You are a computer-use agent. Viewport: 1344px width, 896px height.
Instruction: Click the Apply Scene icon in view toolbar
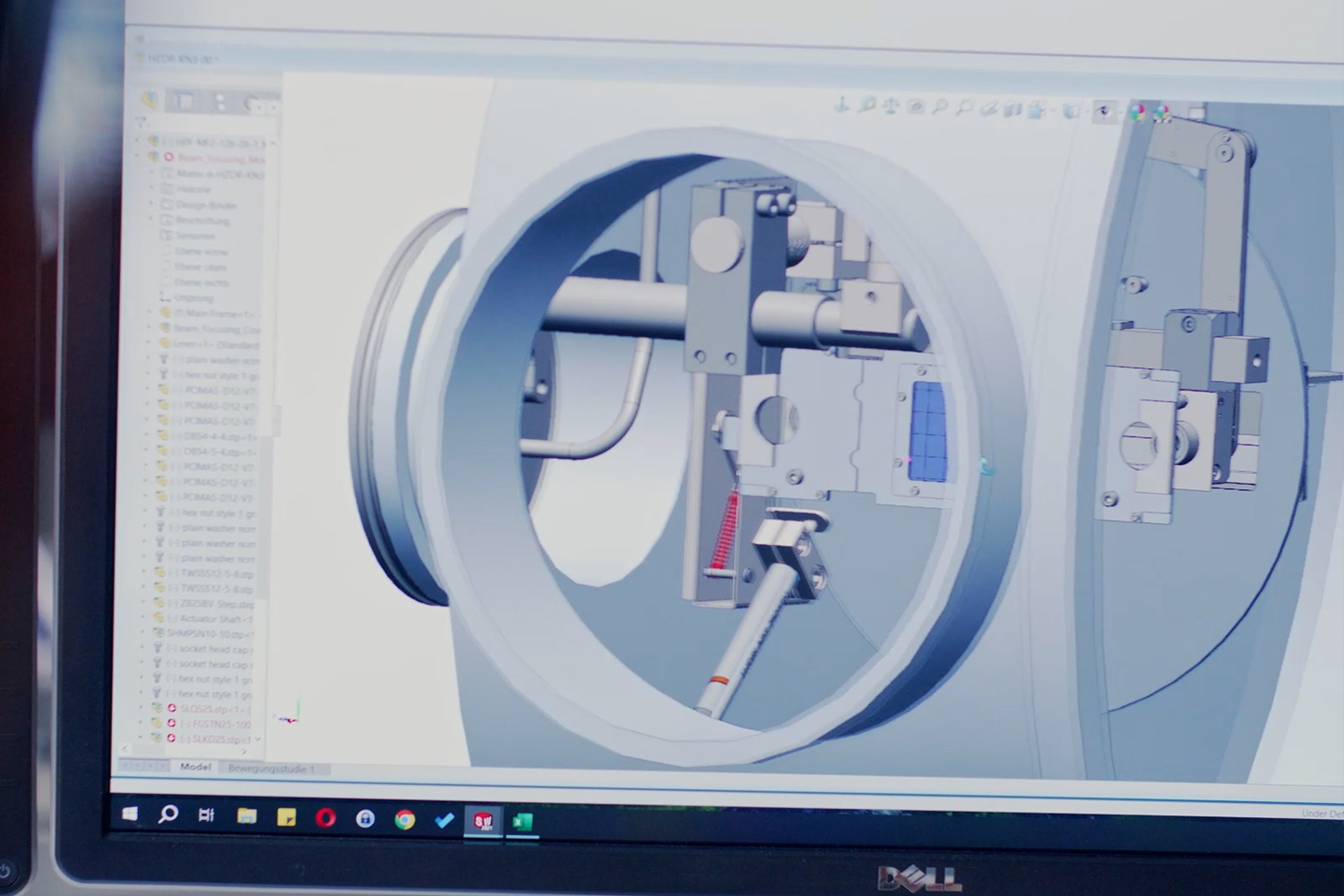pyautogui.click(x=1162, y=113)
